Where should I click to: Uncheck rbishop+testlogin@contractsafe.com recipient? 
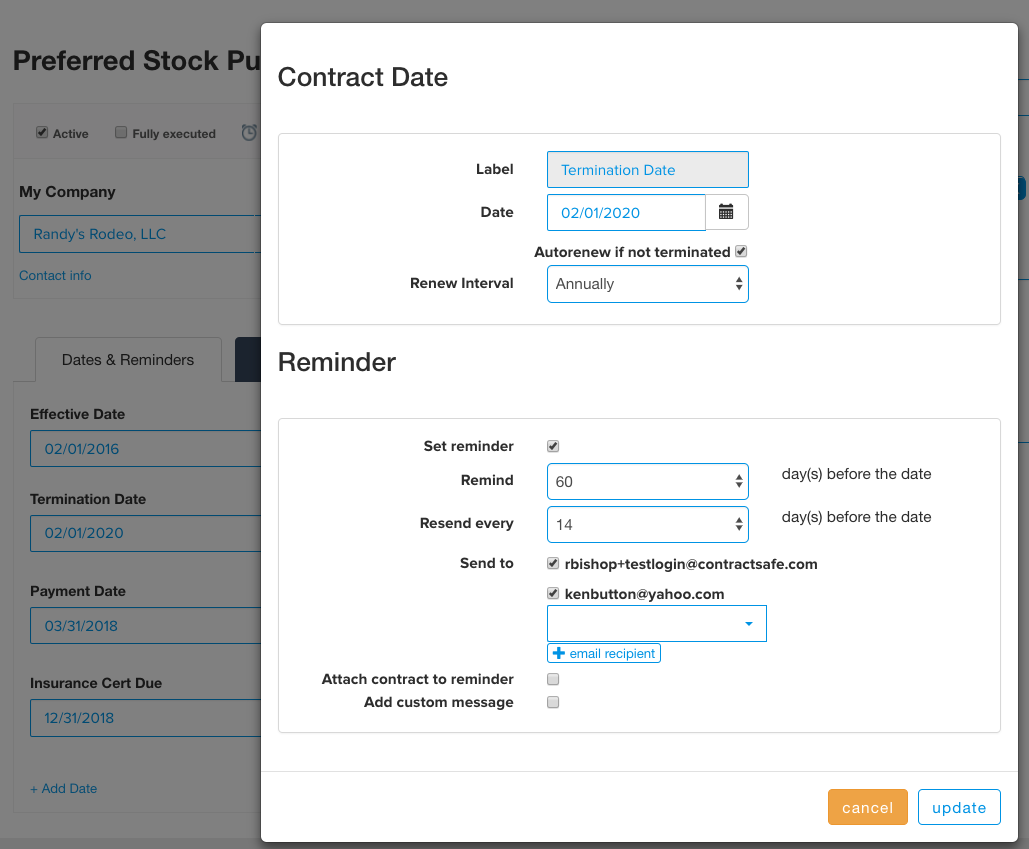(552, 562)
